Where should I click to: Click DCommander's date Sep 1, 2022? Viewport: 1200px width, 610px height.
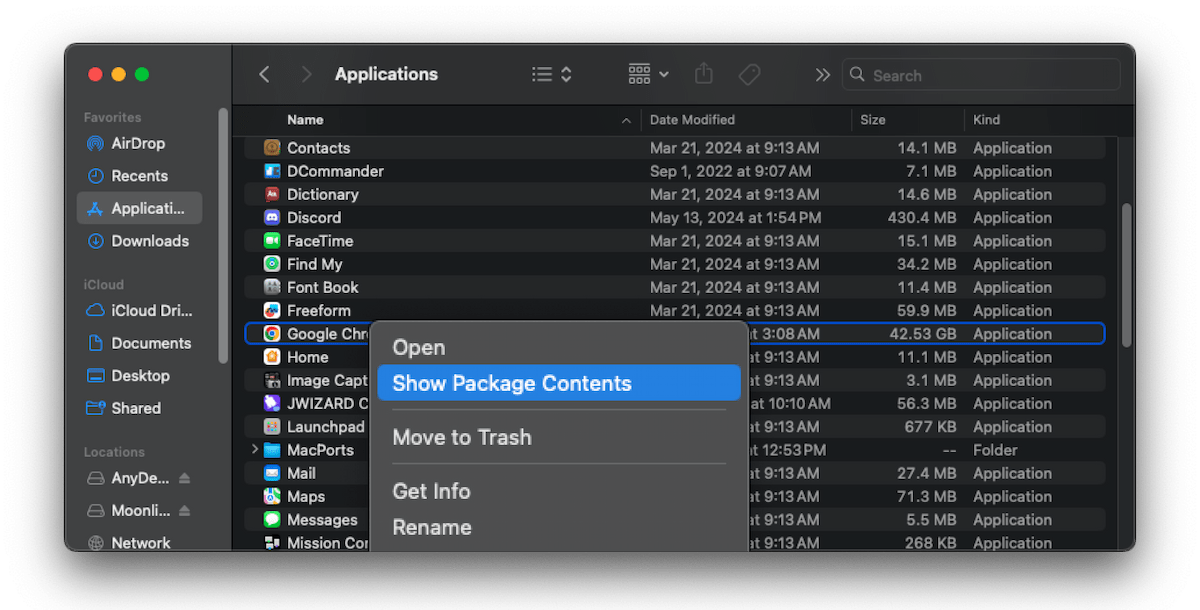(730, 171)
